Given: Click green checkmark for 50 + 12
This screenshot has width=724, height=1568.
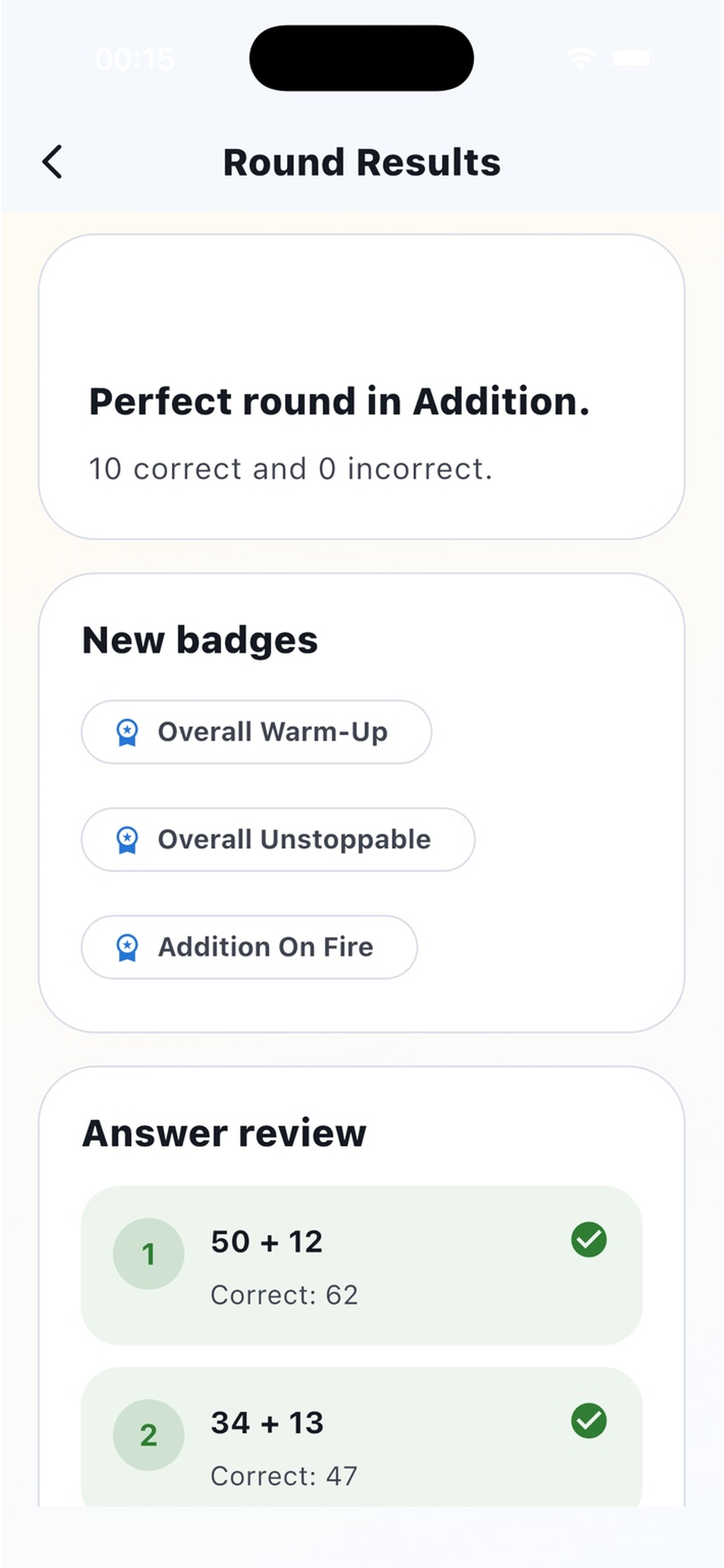Looking at the screenshot, I should point(588,1240).
